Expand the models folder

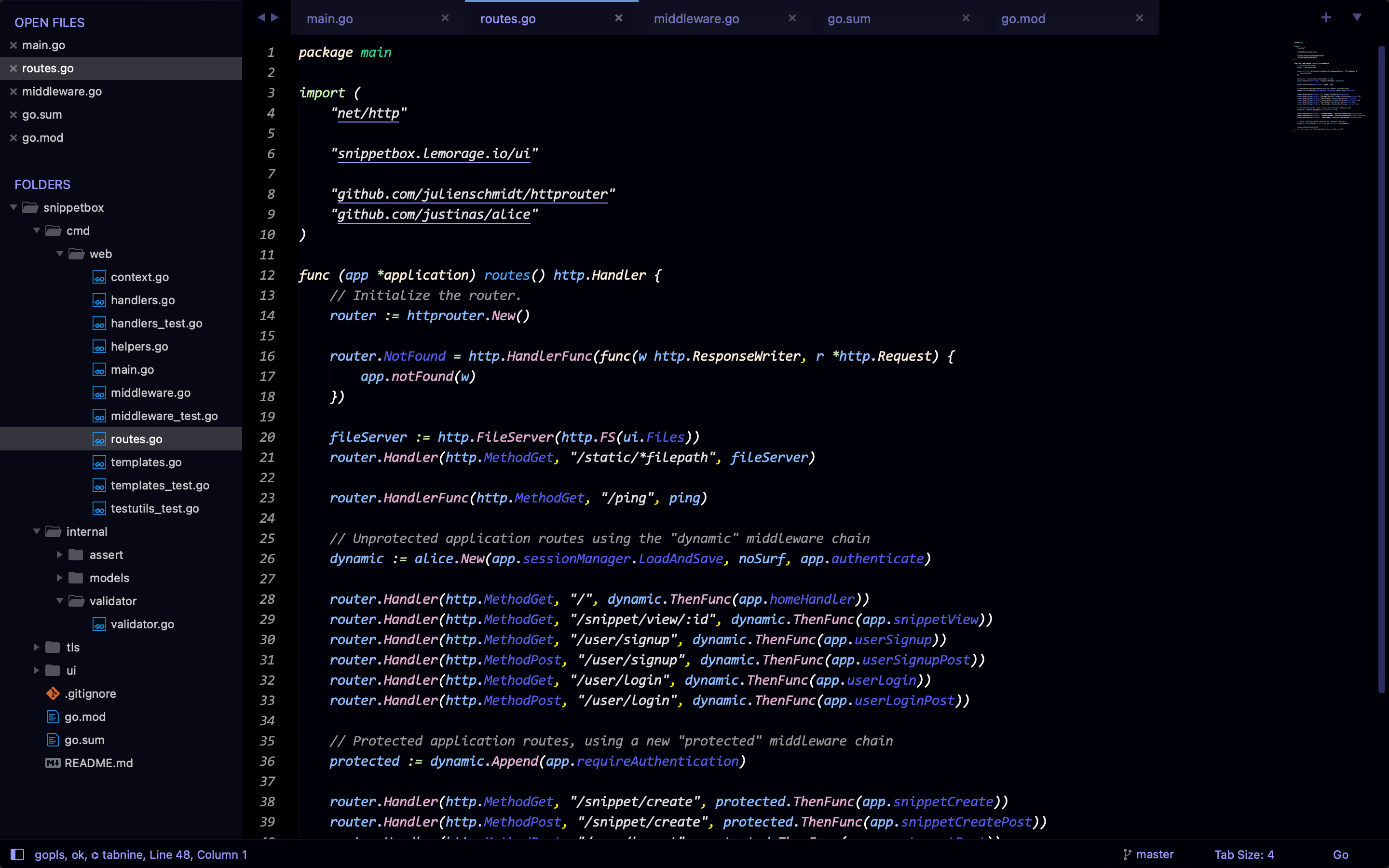click(60, 578)
